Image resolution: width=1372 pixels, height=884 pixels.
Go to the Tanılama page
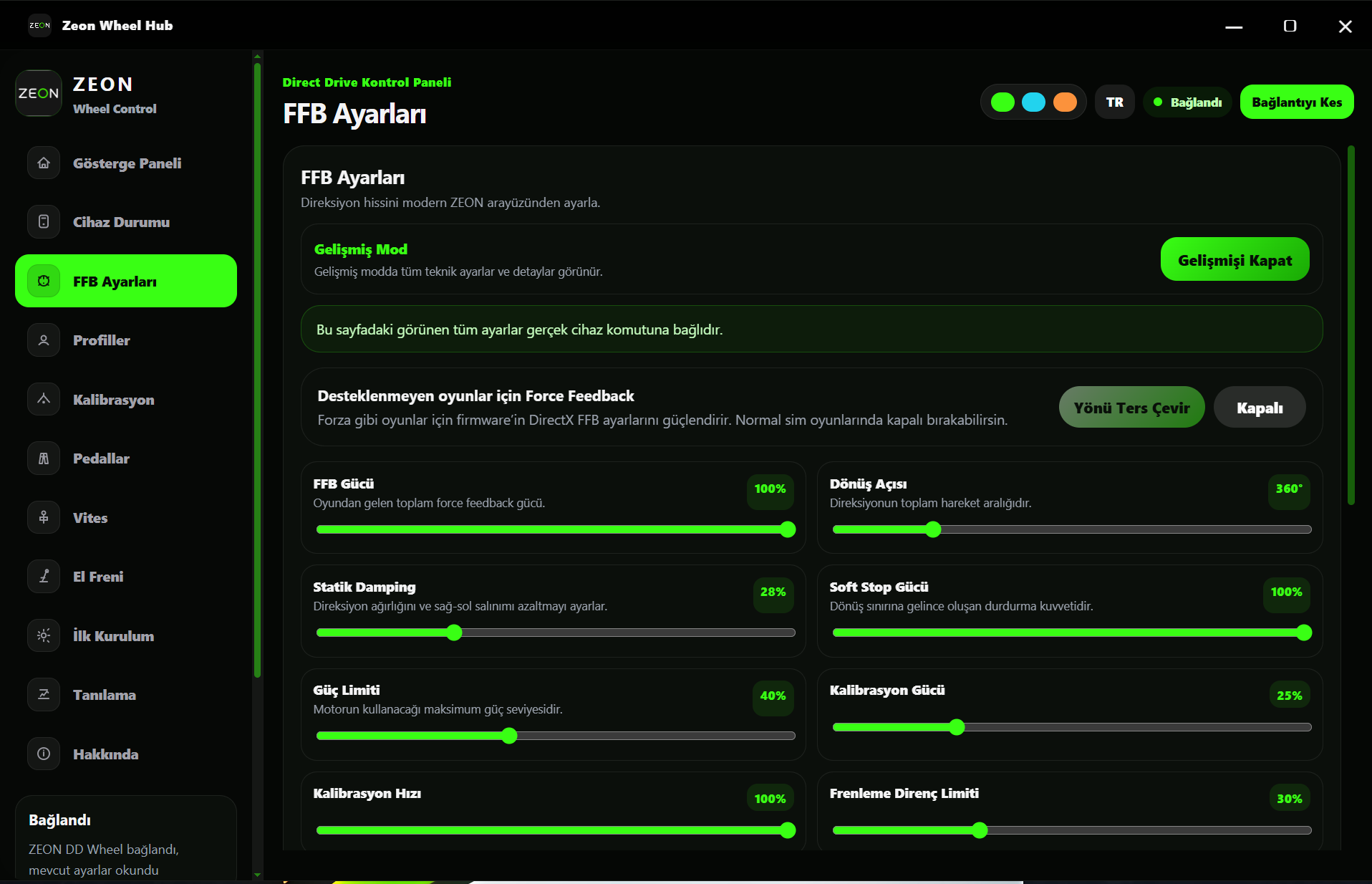tap(126, 695)
